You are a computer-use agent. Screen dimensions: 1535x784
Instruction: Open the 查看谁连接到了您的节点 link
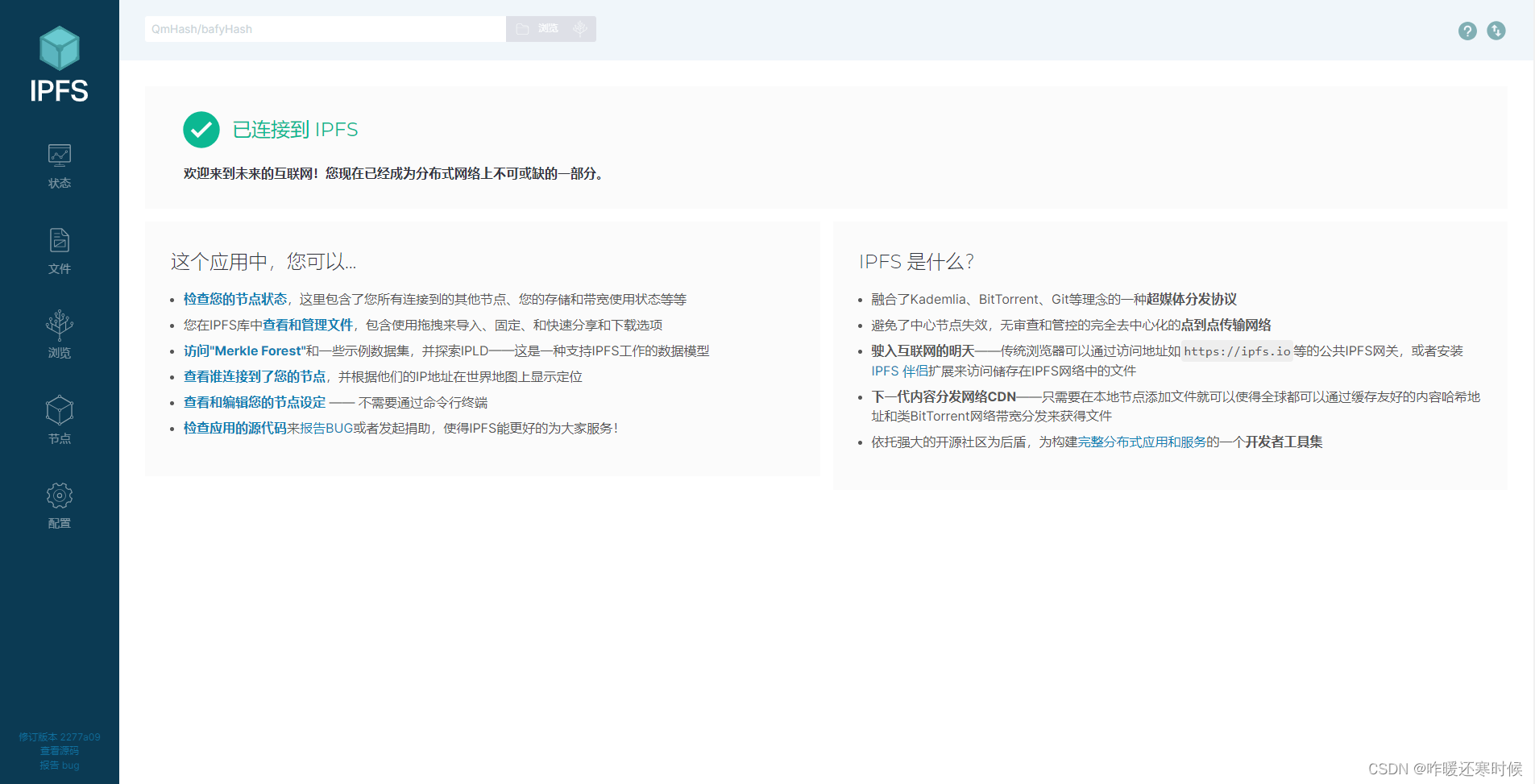(255, 376)
